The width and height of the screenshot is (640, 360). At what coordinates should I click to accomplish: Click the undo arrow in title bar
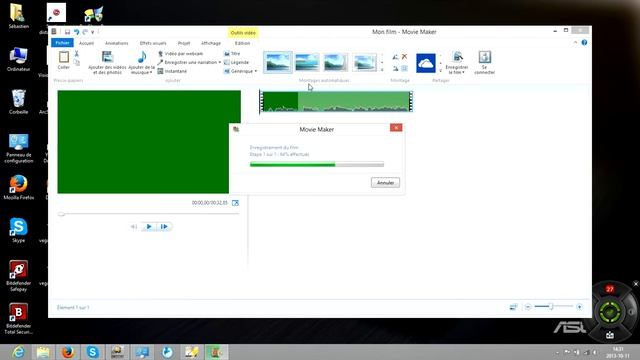[76, 32]
